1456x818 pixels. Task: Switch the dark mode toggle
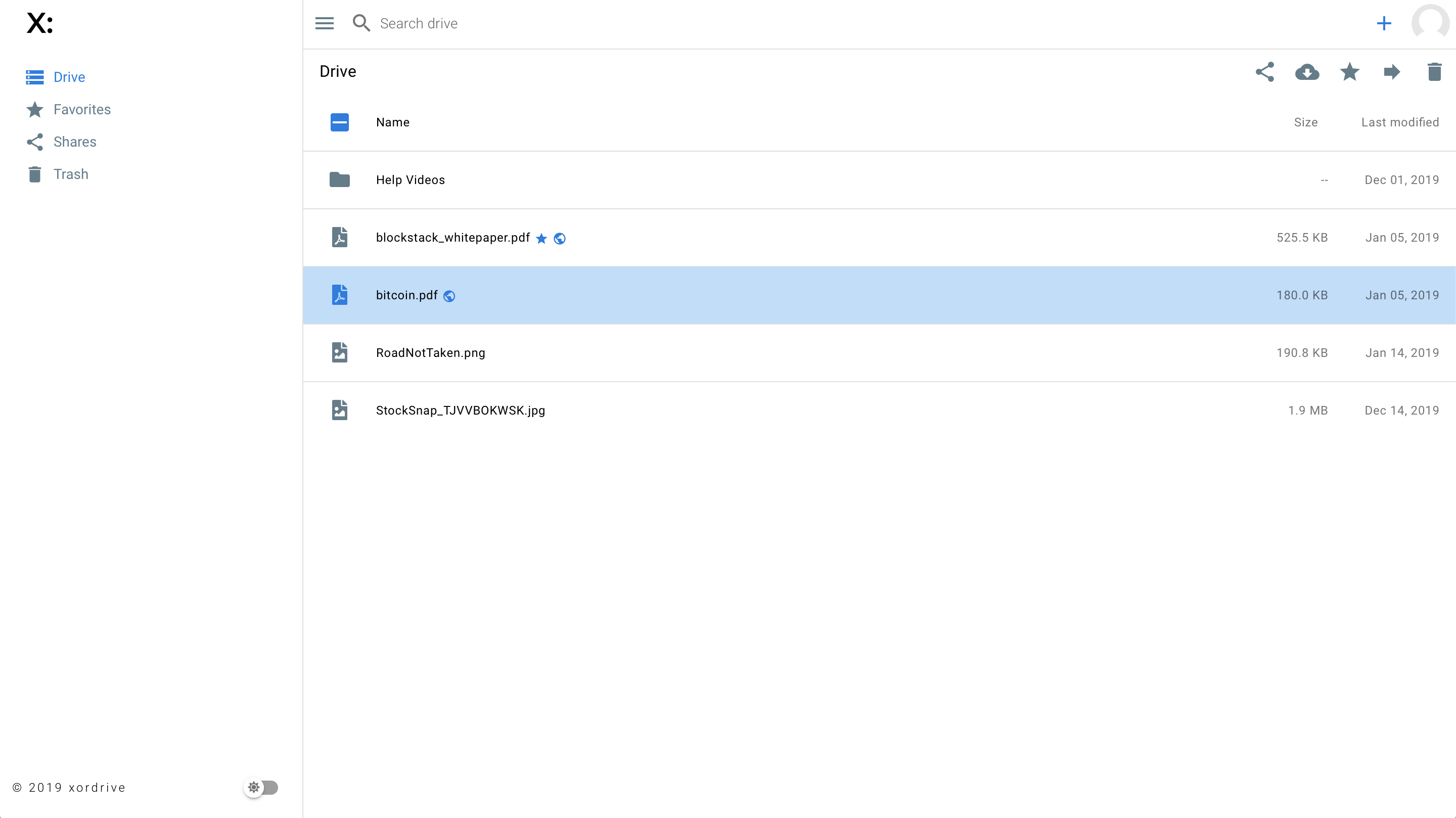[x=261, y=787]
